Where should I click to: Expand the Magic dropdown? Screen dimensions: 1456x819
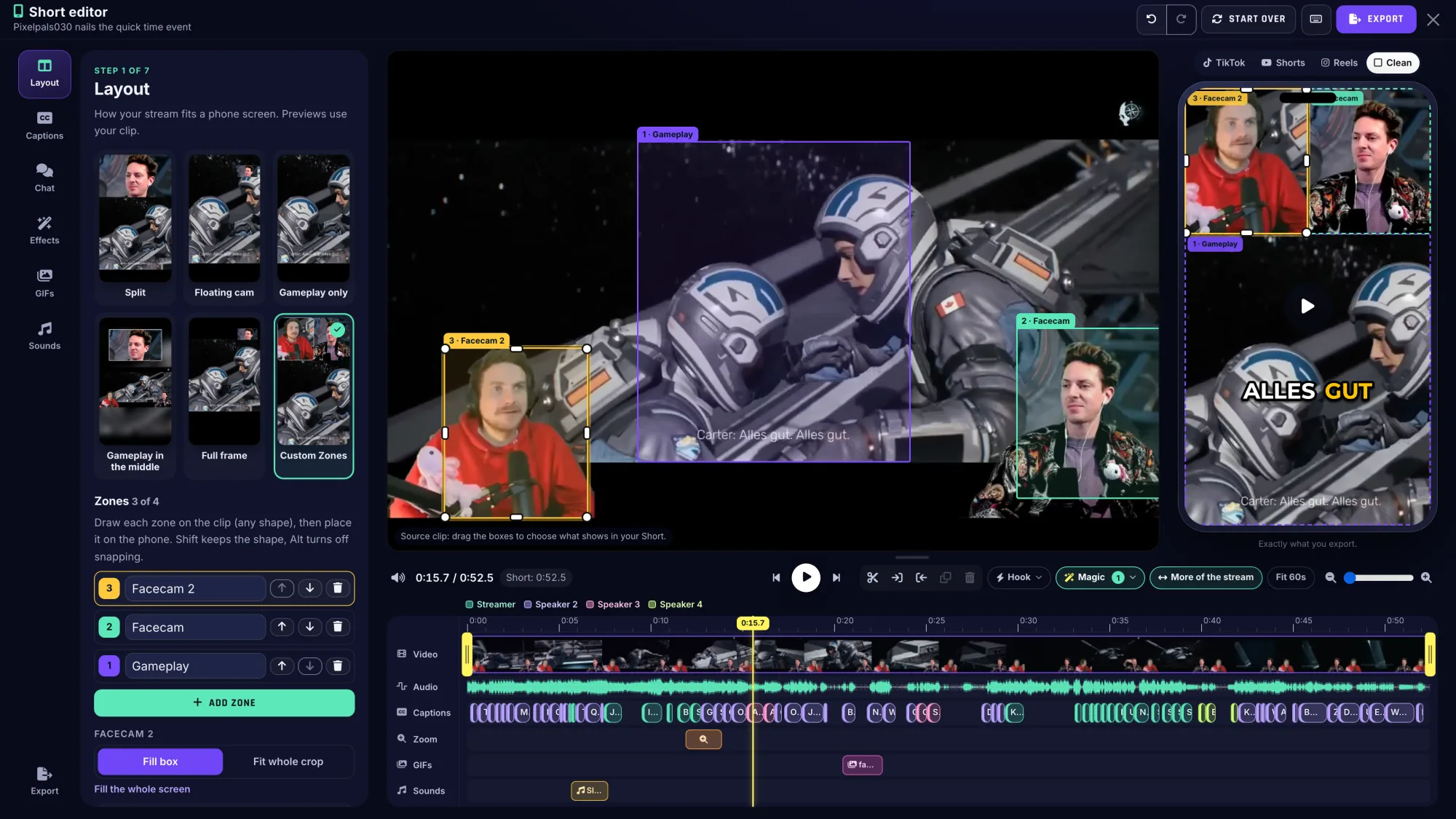tap(1100, 578)
